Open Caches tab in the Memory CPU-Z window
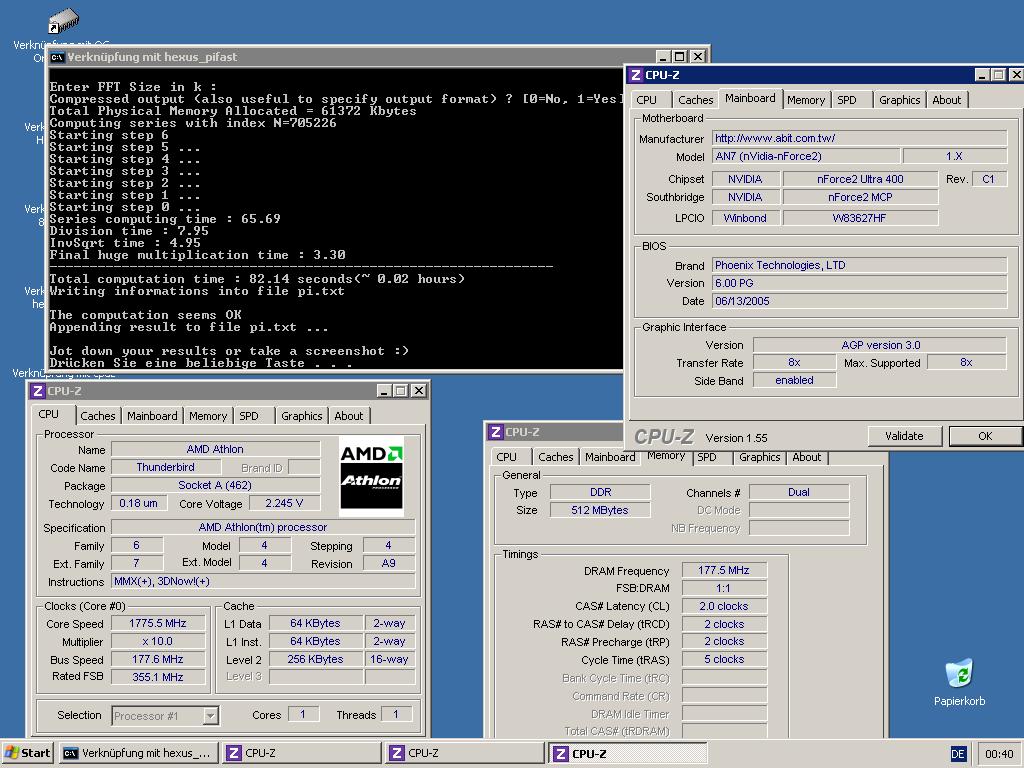Viewport: 1024px width, 768px height. tap(556, 457)
